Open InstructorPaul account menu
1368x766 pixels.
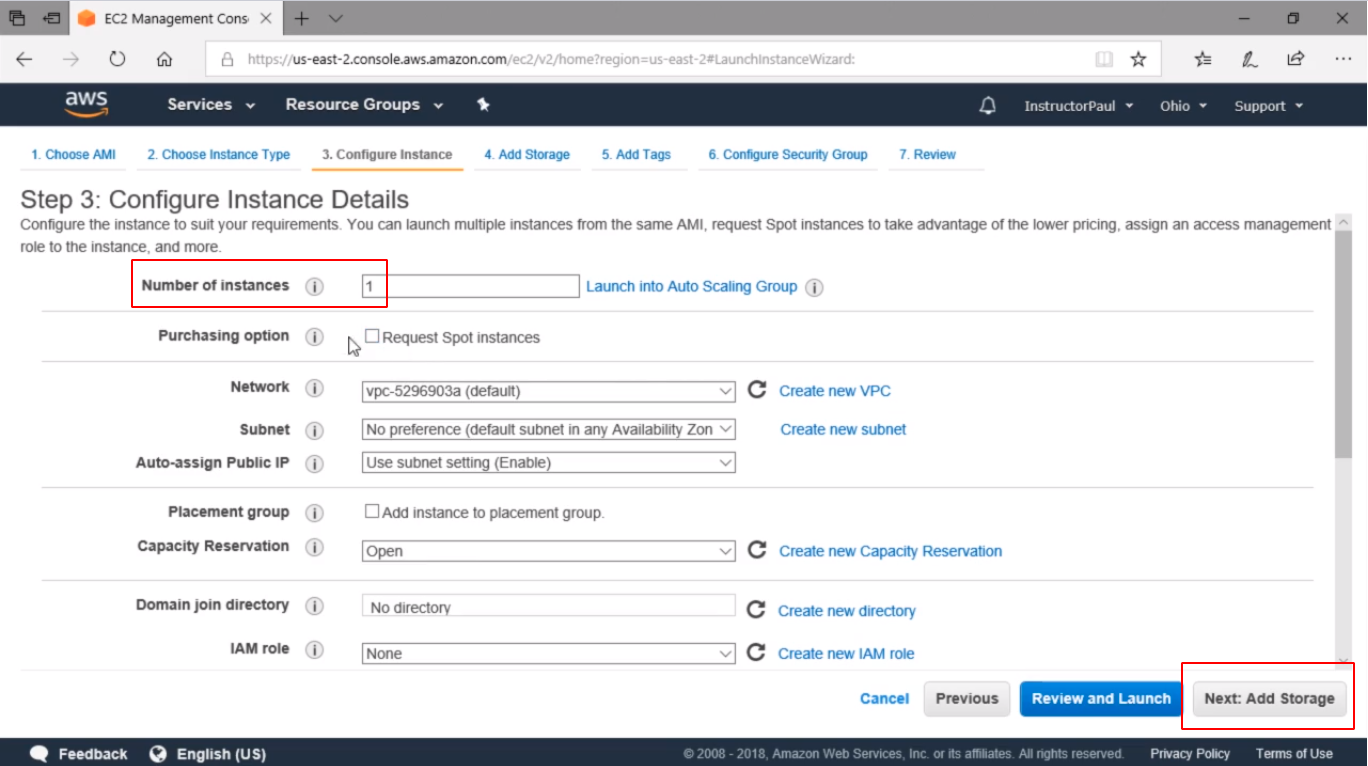click(1078, 106)
